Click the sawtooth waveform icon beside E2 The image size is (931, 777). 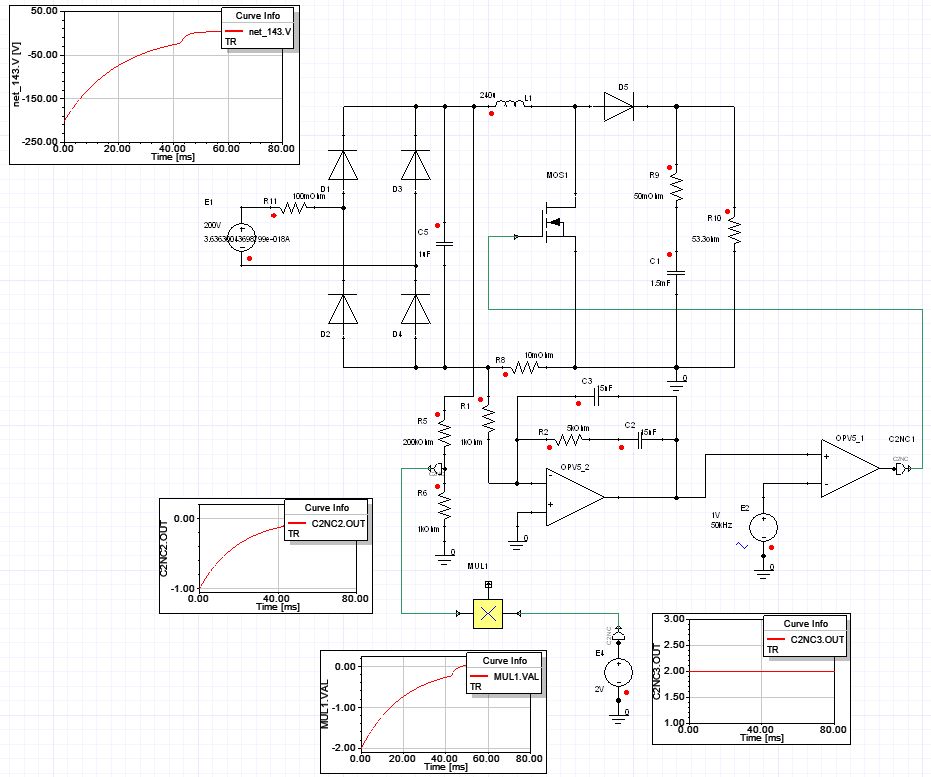(x=742, y=545)
